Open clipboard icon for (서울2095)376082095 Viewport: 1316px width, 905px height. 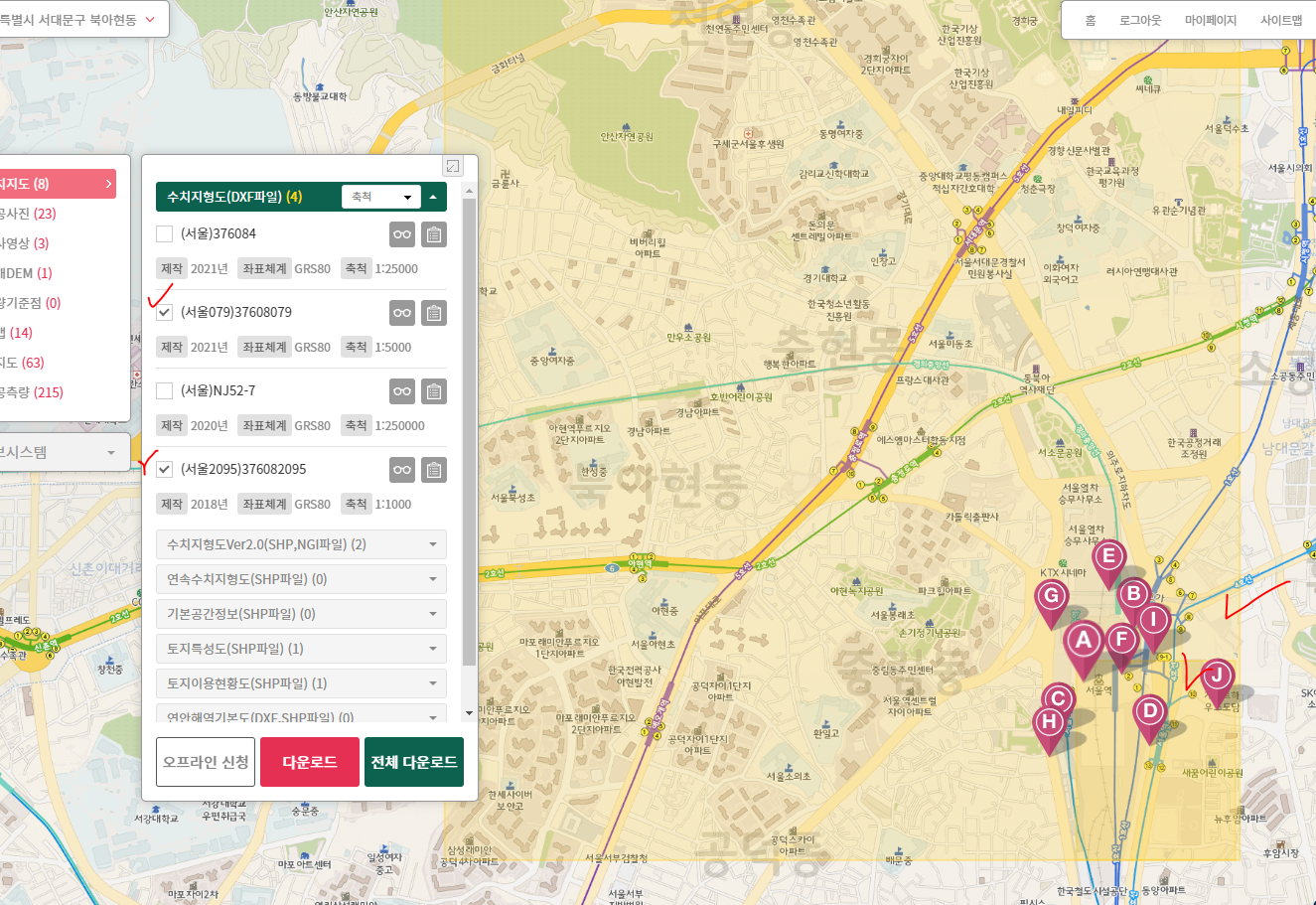pyautogui.click(x=434, y=470)
